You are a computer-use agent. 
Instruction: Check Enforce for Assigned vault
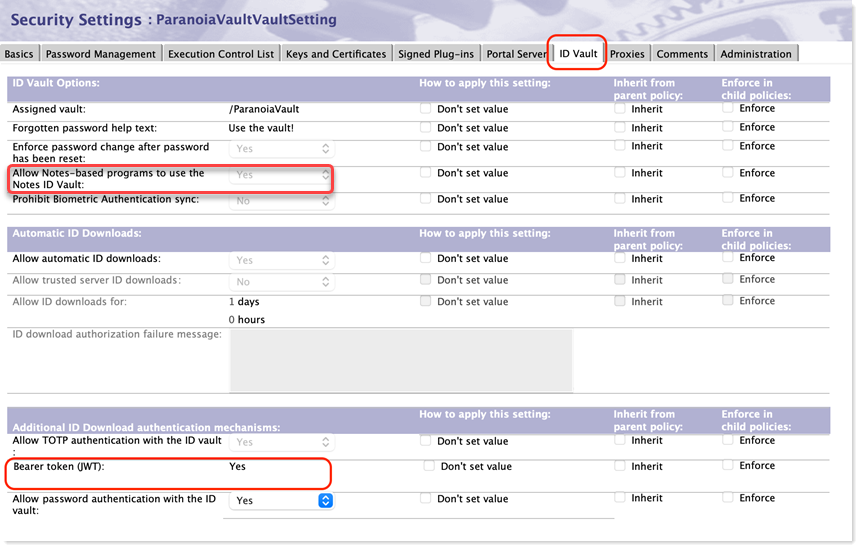[728, 108]
